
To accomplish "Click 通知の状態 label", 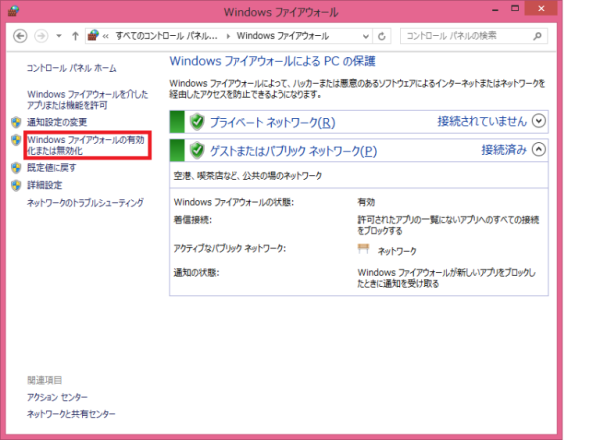I will tap(196, 273).
